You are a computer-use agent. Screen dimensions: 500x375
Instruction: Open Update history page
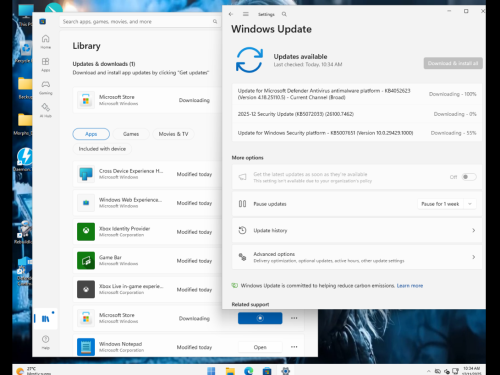[357, 230]
